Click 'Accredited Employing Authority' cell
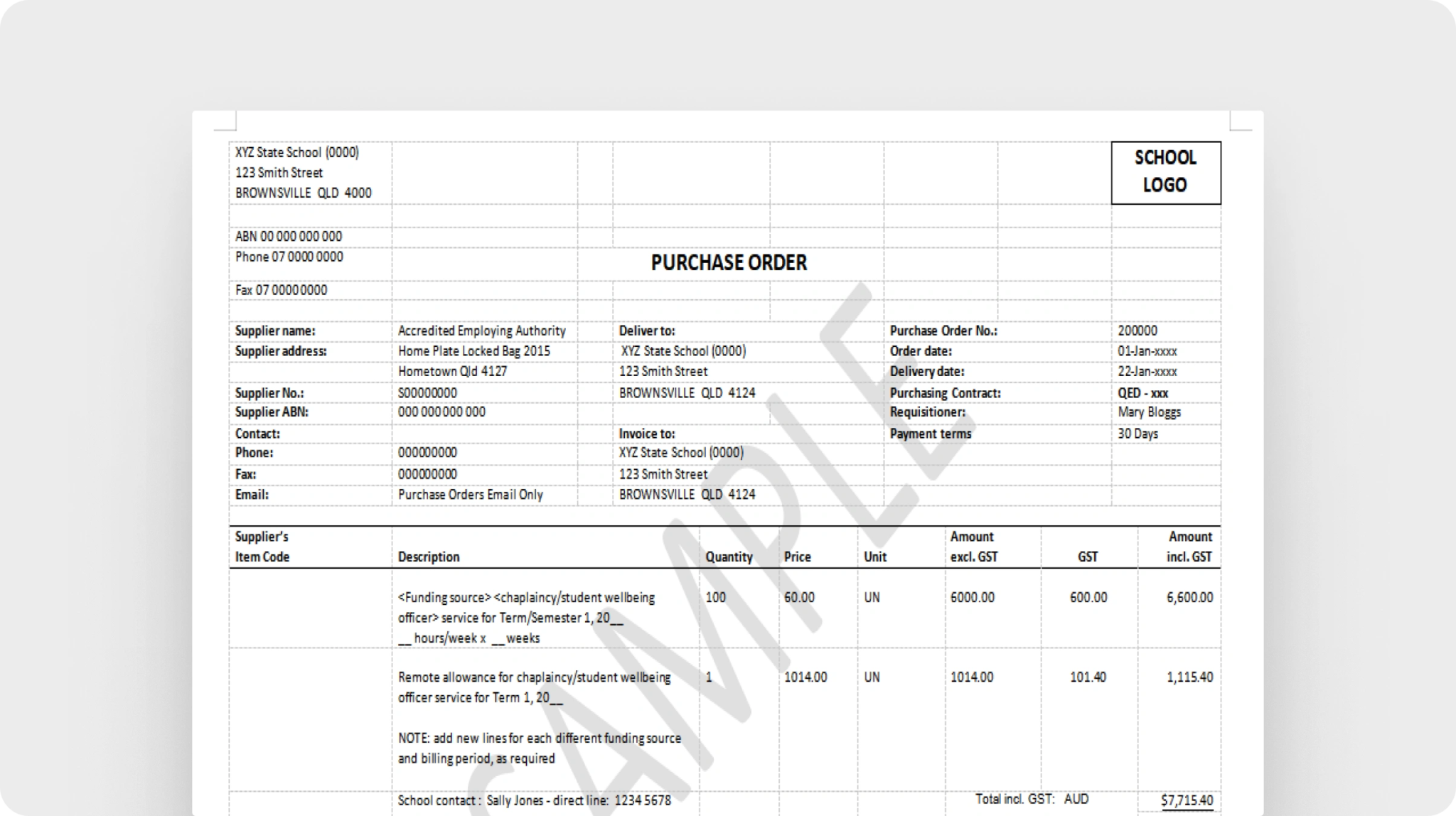This screenshot has width=1456, height=816. pos(482,331)
